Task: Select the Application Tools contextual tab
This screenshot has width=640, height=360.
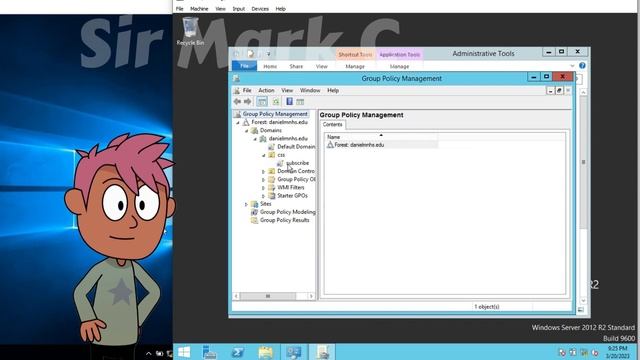Action: click(x=399, y=54)
